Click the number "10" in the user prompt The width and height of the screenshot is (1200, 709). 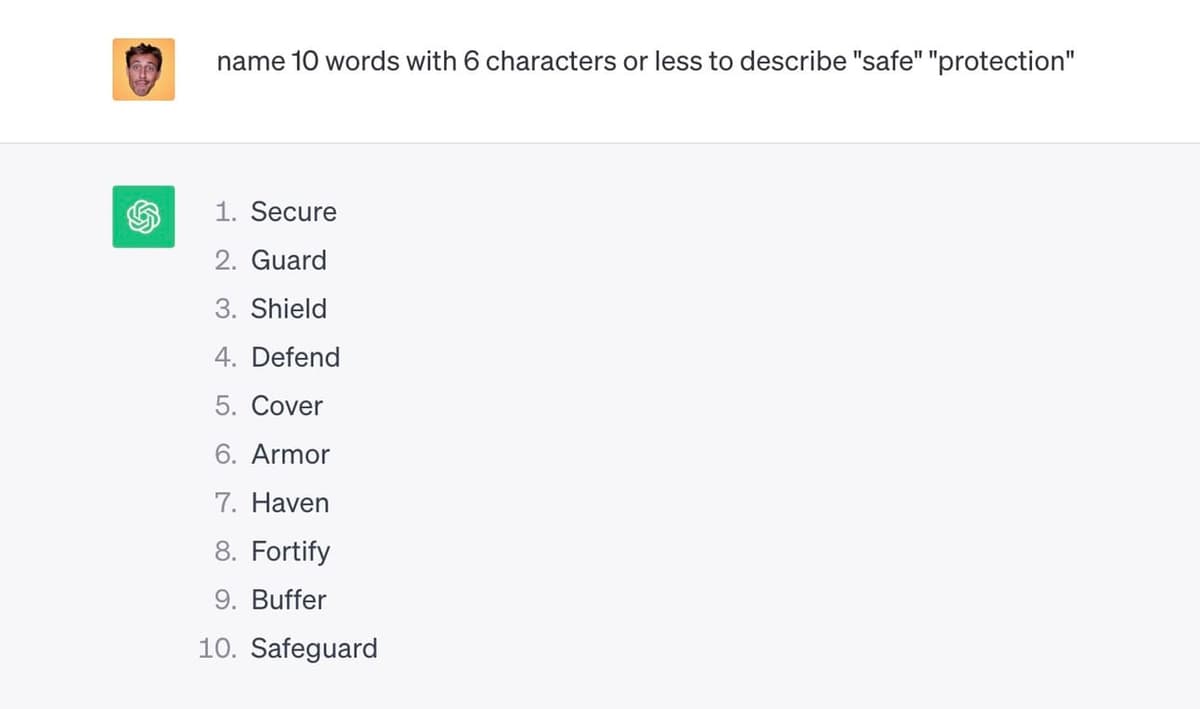(304, 62)
